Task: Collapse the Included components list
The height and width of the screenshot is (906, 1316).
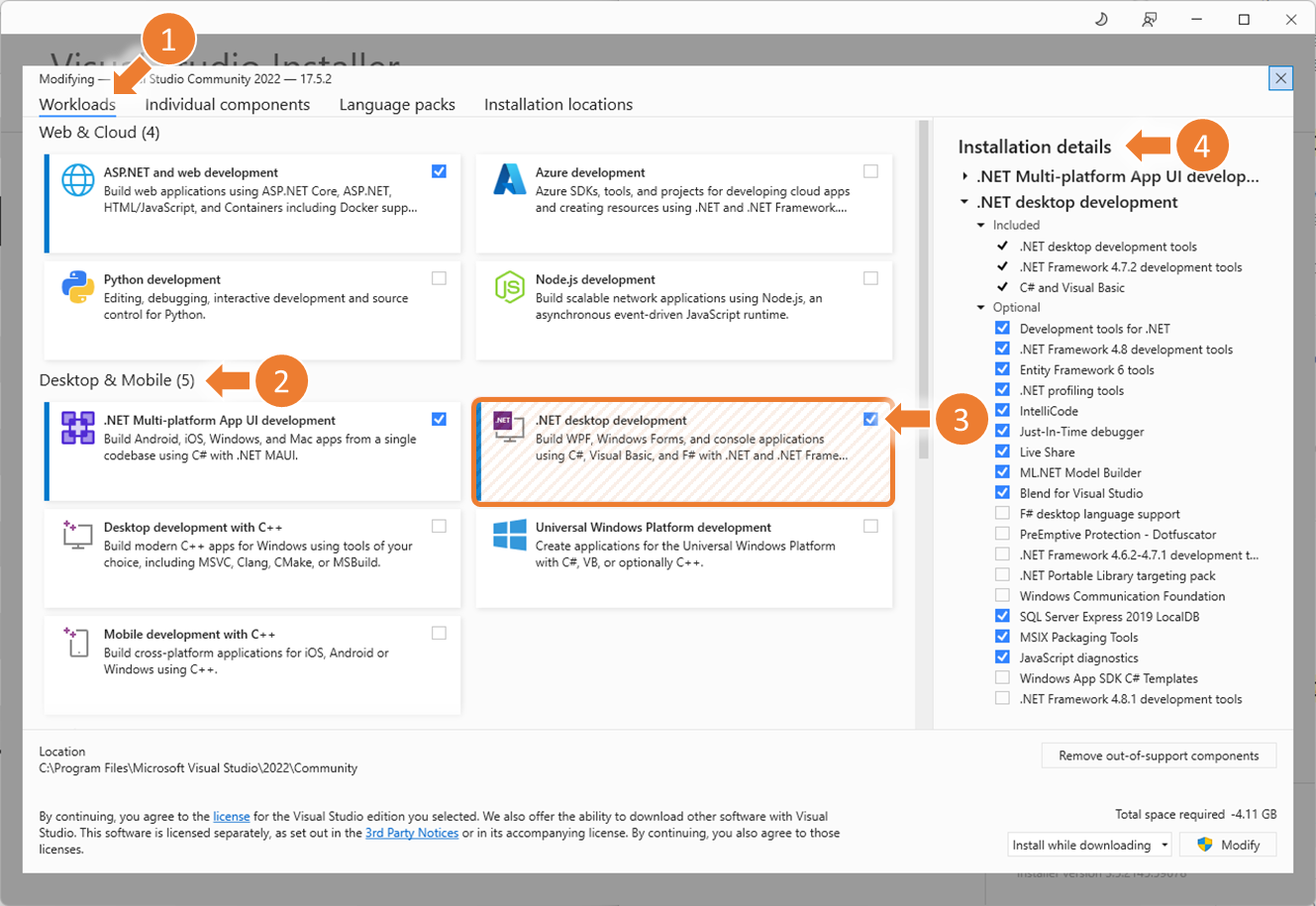Action: pos(981,225)
